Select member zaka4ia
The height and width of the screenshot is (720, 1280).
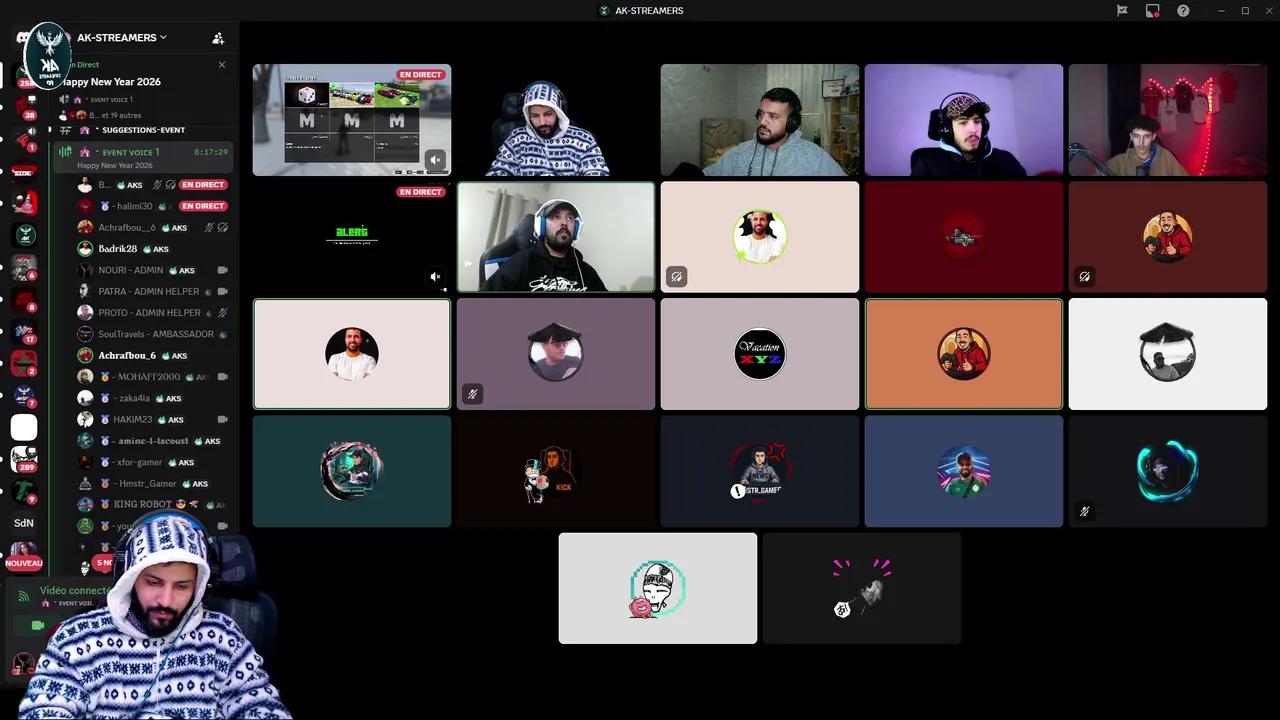152,398
